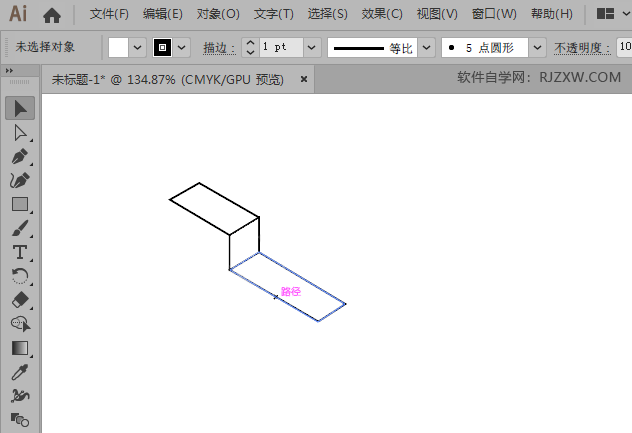This screenshot has height=433, width=632.
Task: Open the 窗口(W) menu
Action: (494, 14)
